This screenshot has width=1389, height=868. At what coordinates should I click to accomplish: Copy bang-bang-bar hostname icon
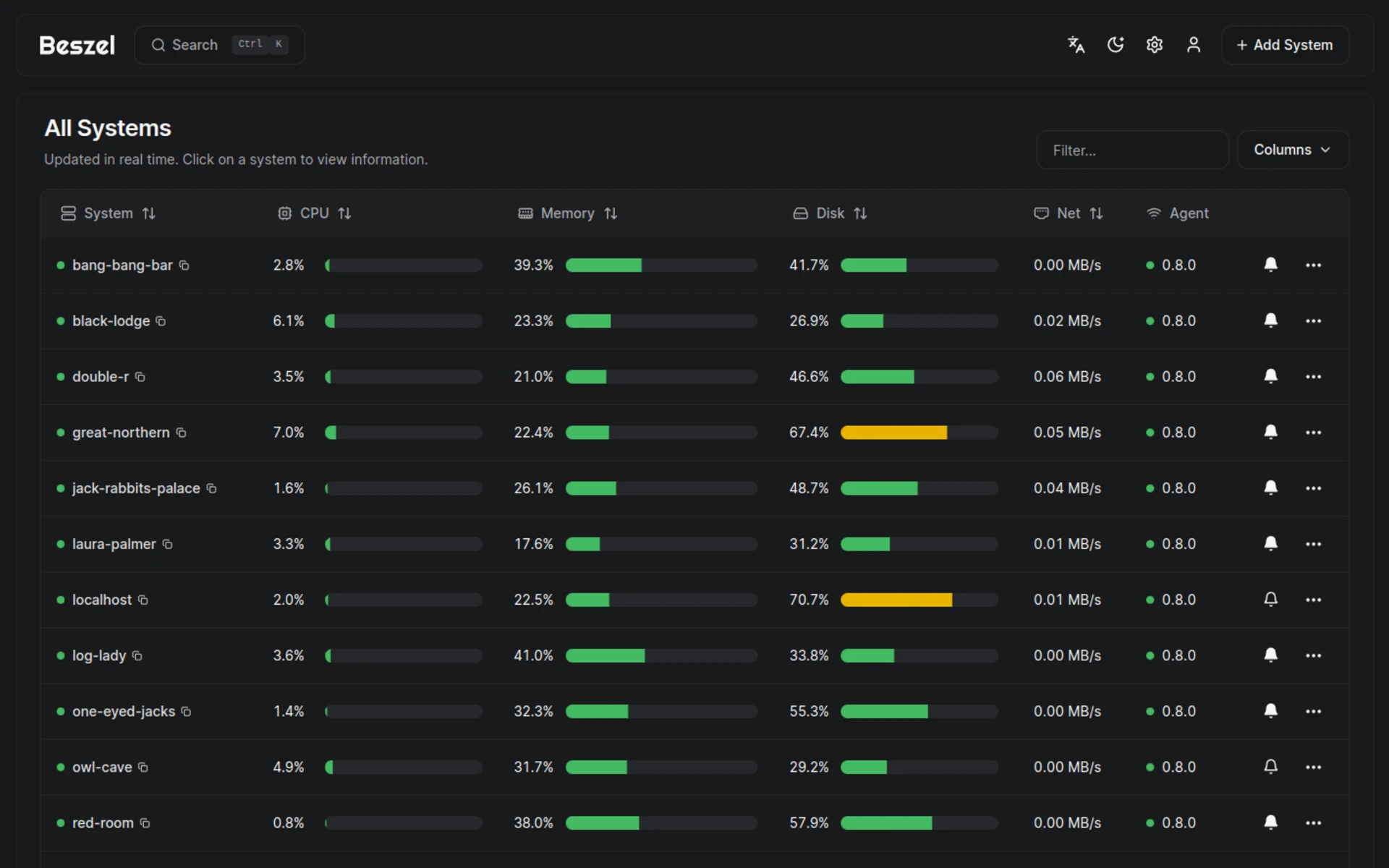184,265
